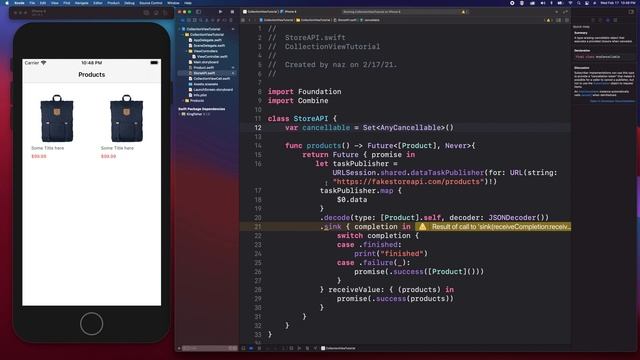Open the File menu
Viewport: 640px width, 360px height.
click(32, 3)
